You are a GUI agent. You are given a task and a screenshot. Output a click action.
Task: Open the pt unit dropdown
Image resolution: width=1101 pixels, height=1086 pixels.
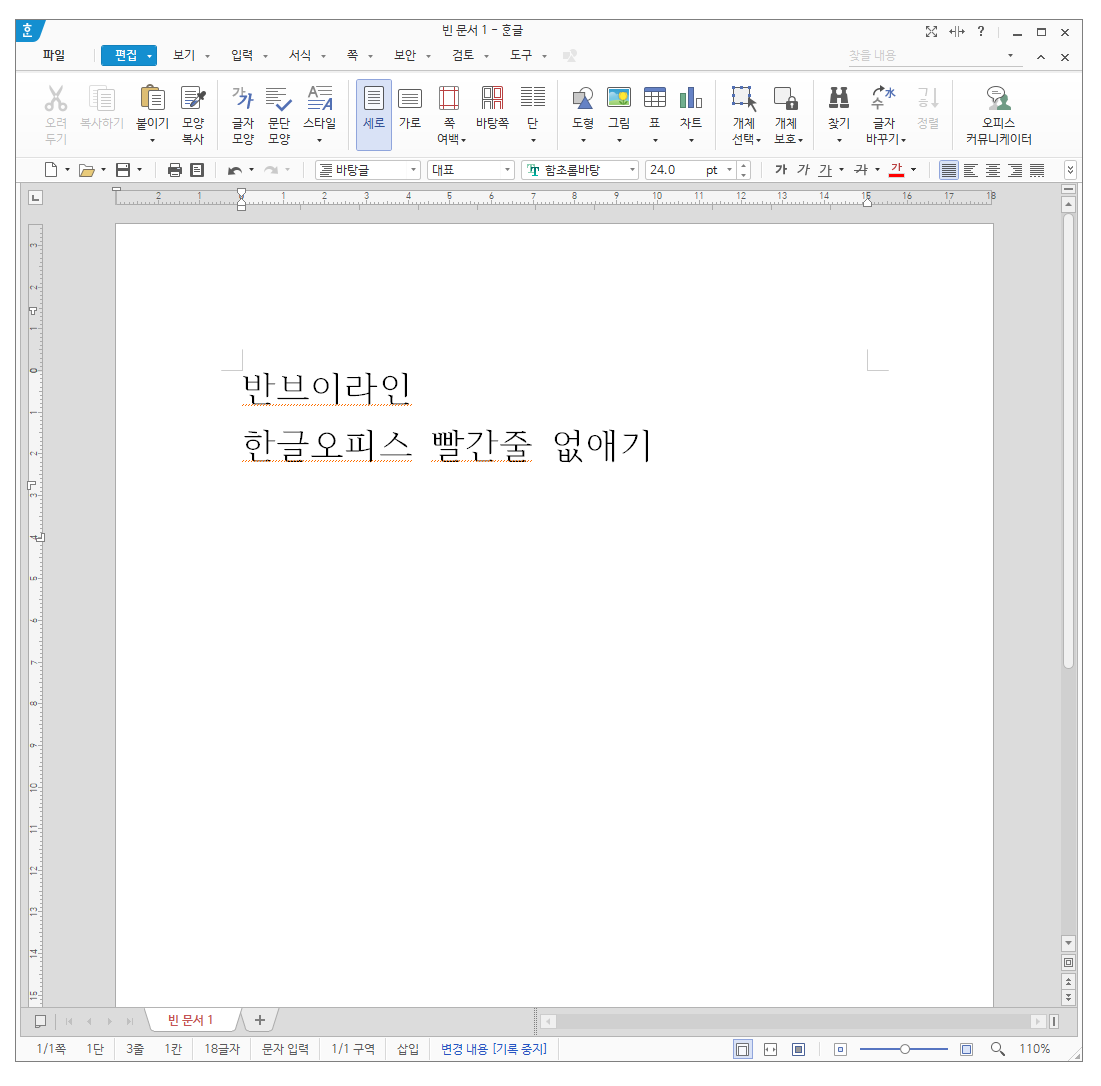coord(730,170)
